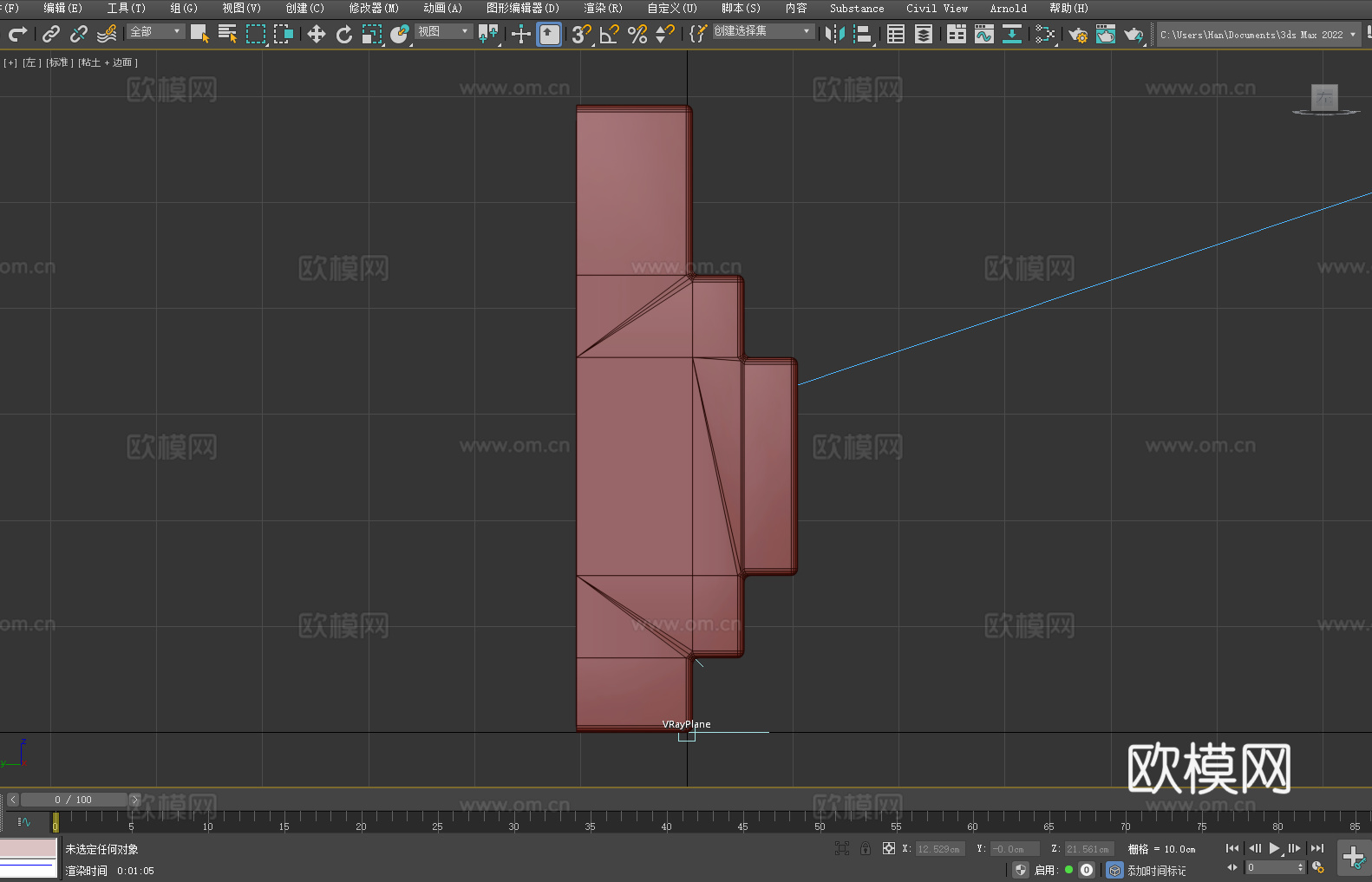Click the Mirror tool icon
Image resolution: width=1372 pixels, height=882 pixels.
(835, 34)
